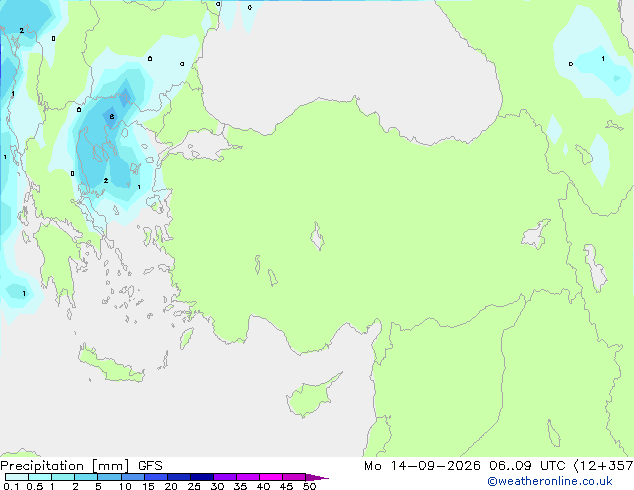The image size is (634, 490).
Task: Click the purple 30–35 mm legend swatch
Action: click(x=225, y=477)
